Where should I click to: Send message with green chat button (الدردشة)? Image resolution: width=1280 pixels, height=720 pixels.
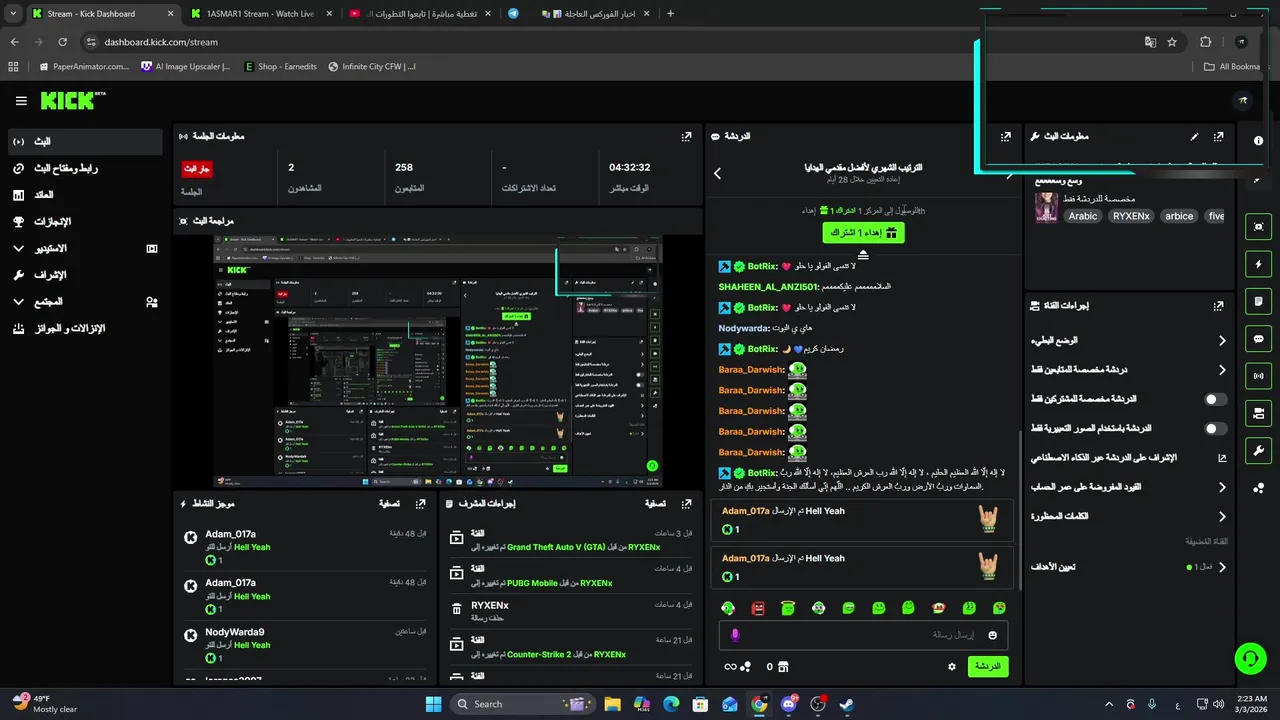(988, 666)
